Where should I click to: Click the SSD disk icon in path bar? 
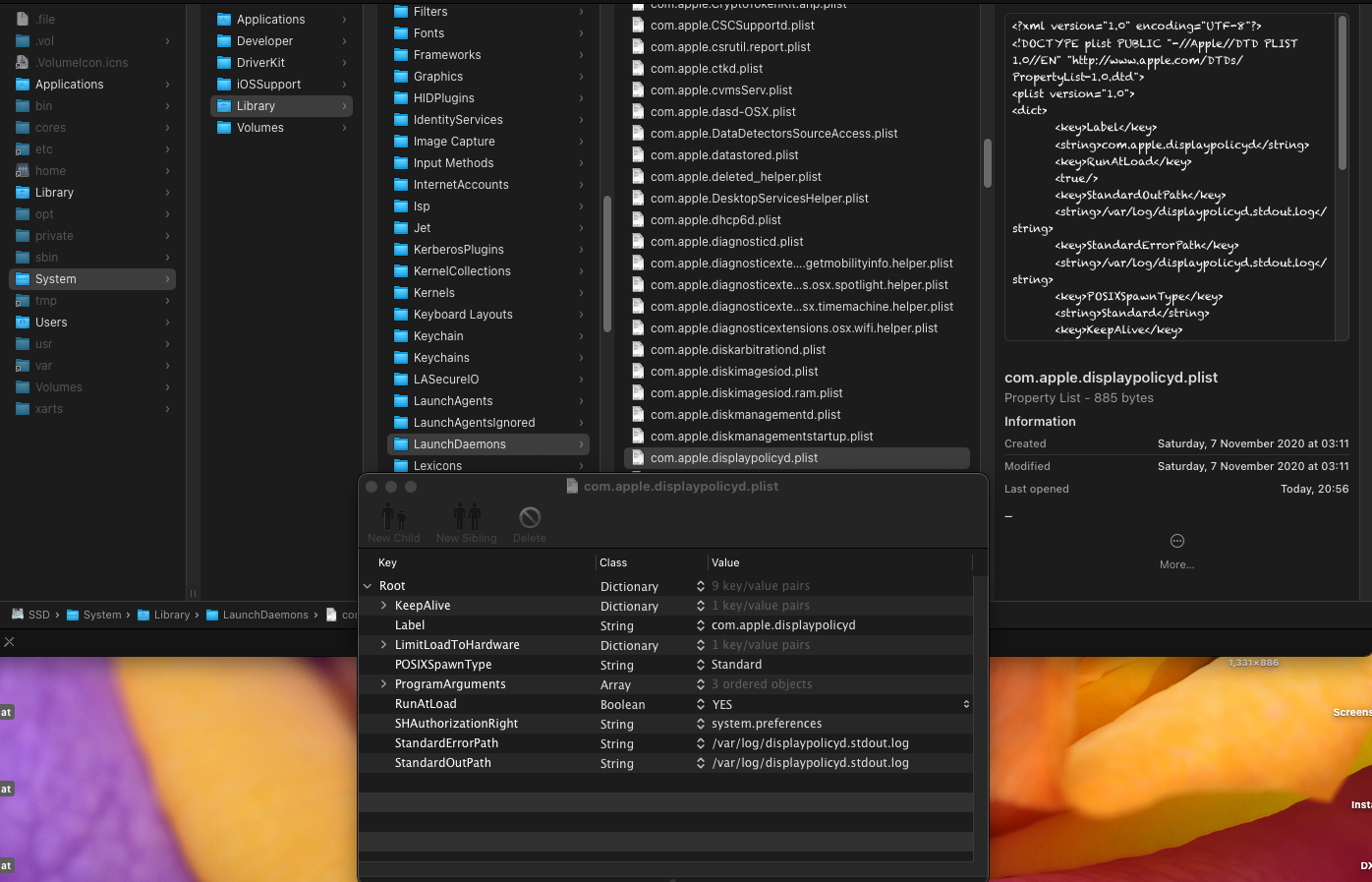18,615
